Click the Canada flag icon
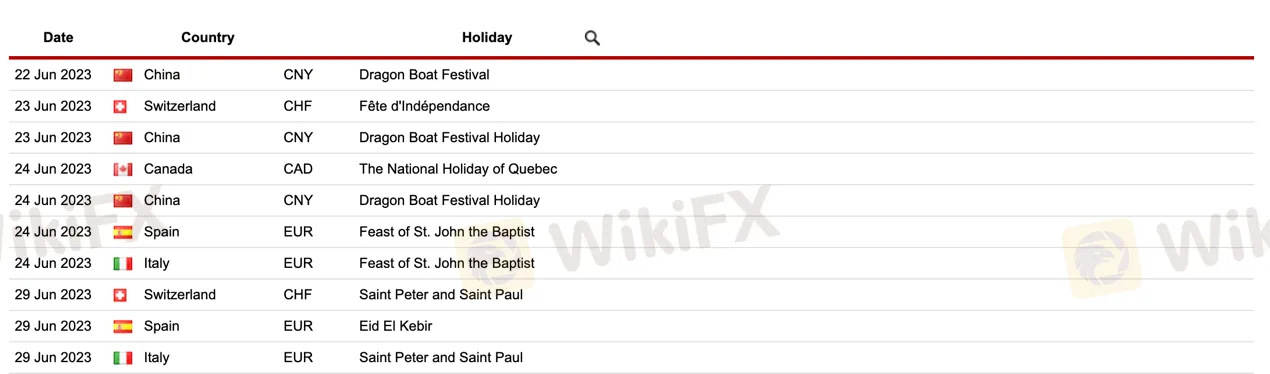Screen dimensions: 1270x374 [x=123, y=170]
